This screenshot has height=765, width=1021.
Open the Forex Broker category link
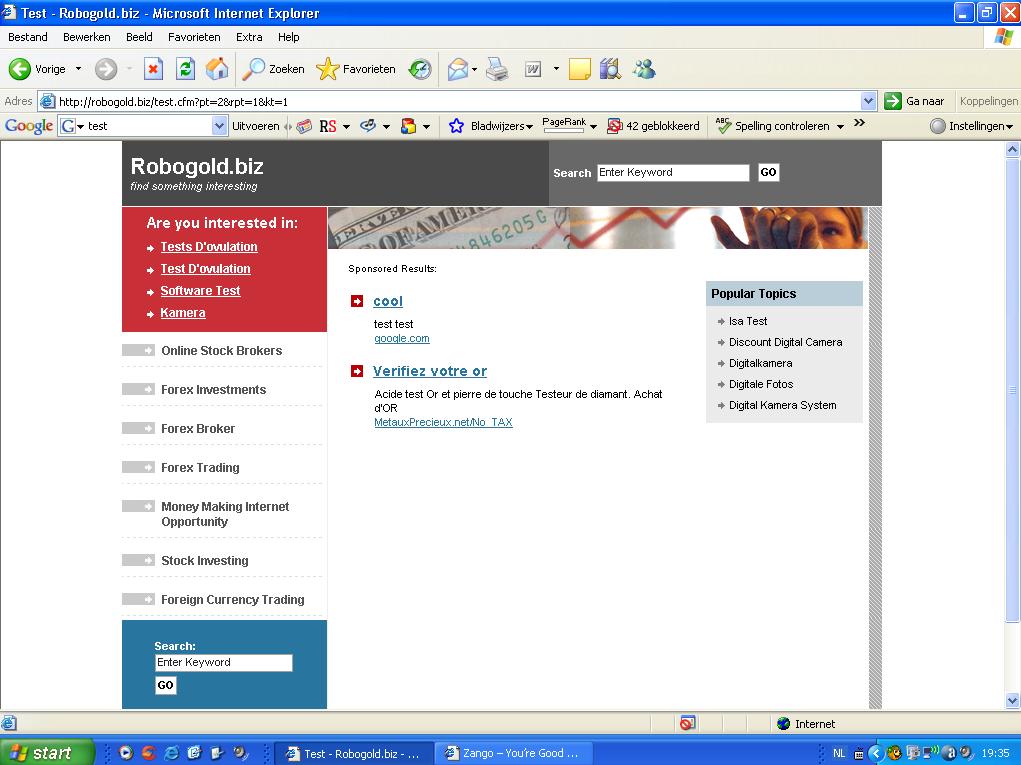(x=198, y=428)
